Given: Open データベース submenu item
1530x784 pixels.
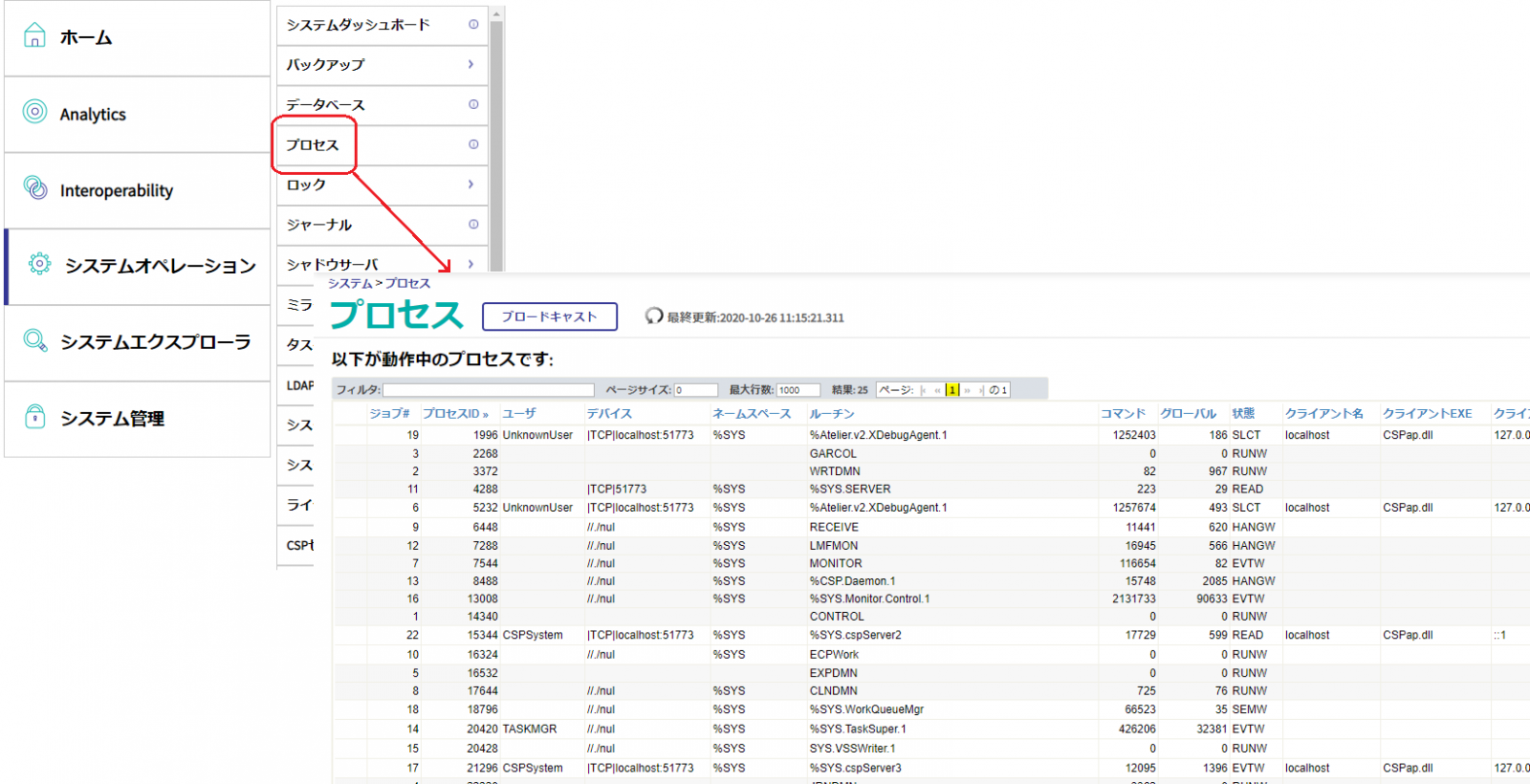Looking at the screenshot, I should pos(382,105).
